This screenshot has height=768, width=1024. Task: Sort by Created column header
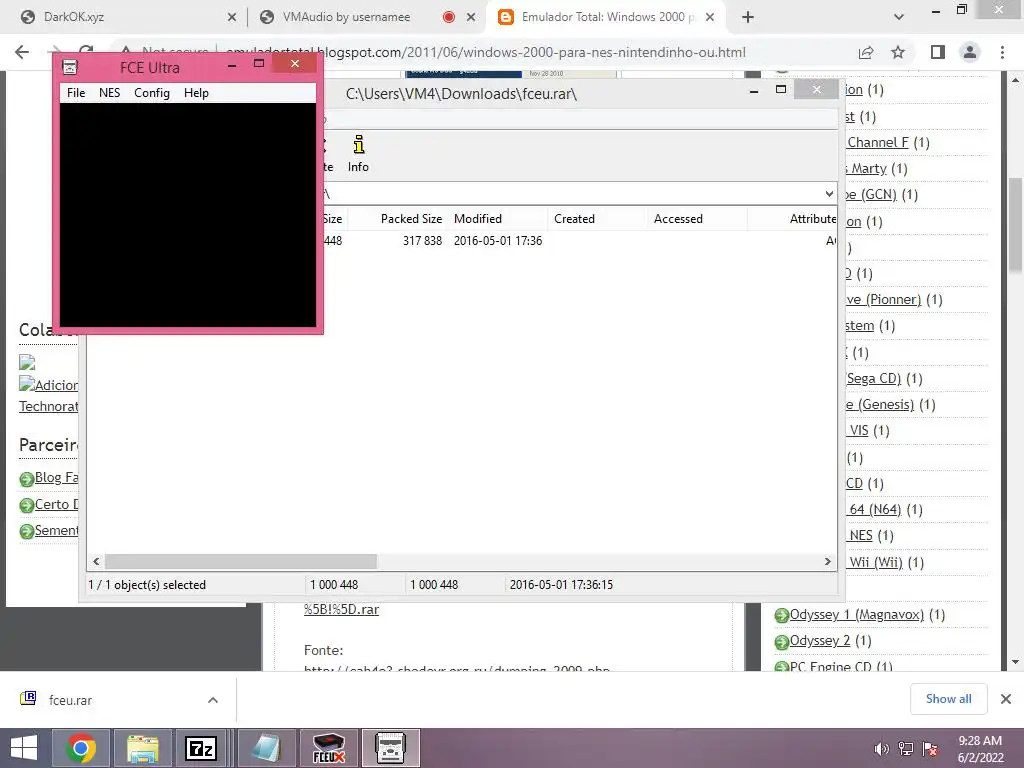click(x=574, y=219)
